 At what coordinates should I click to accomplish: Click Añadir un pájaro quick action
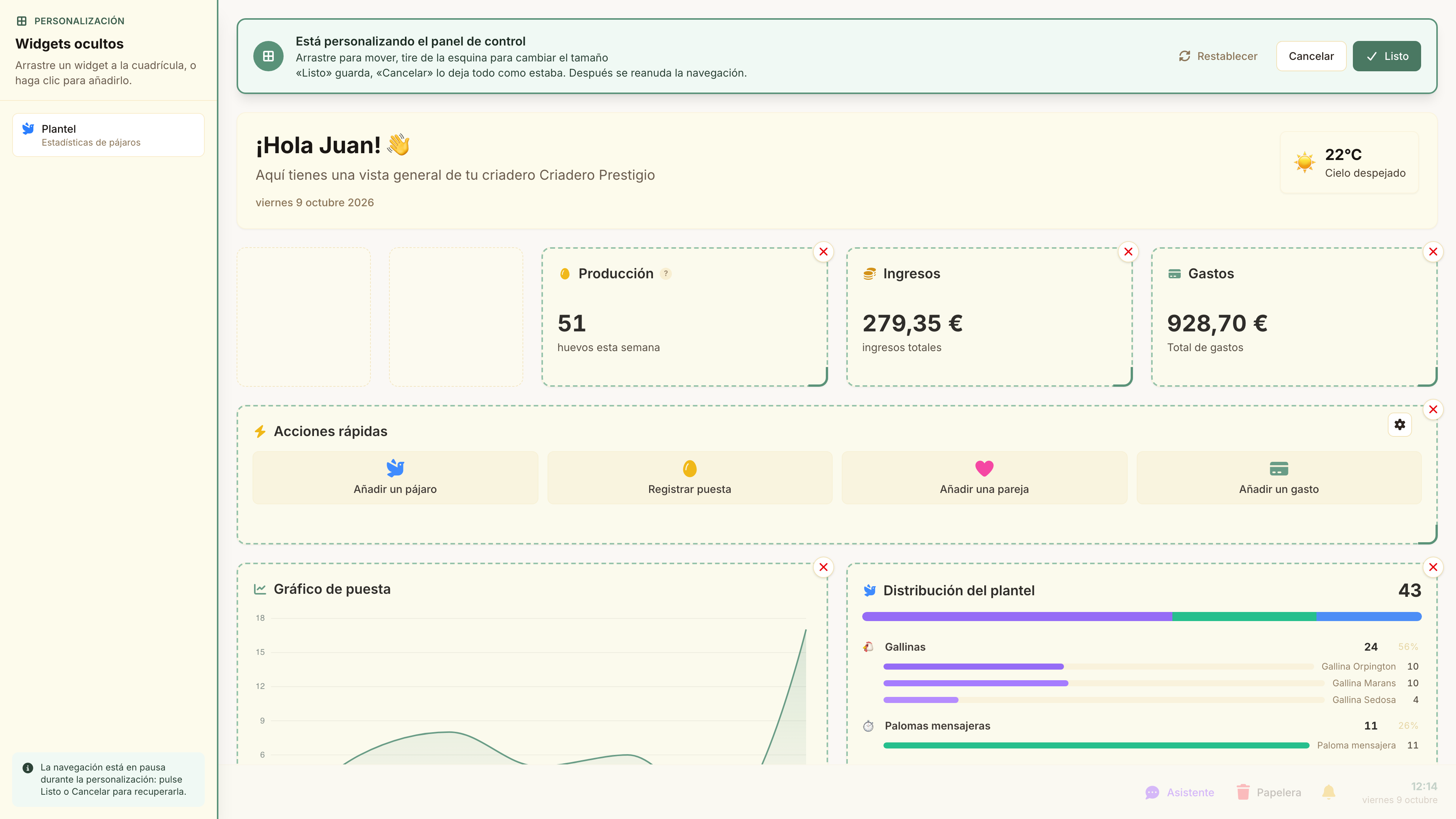click(395, 478)
